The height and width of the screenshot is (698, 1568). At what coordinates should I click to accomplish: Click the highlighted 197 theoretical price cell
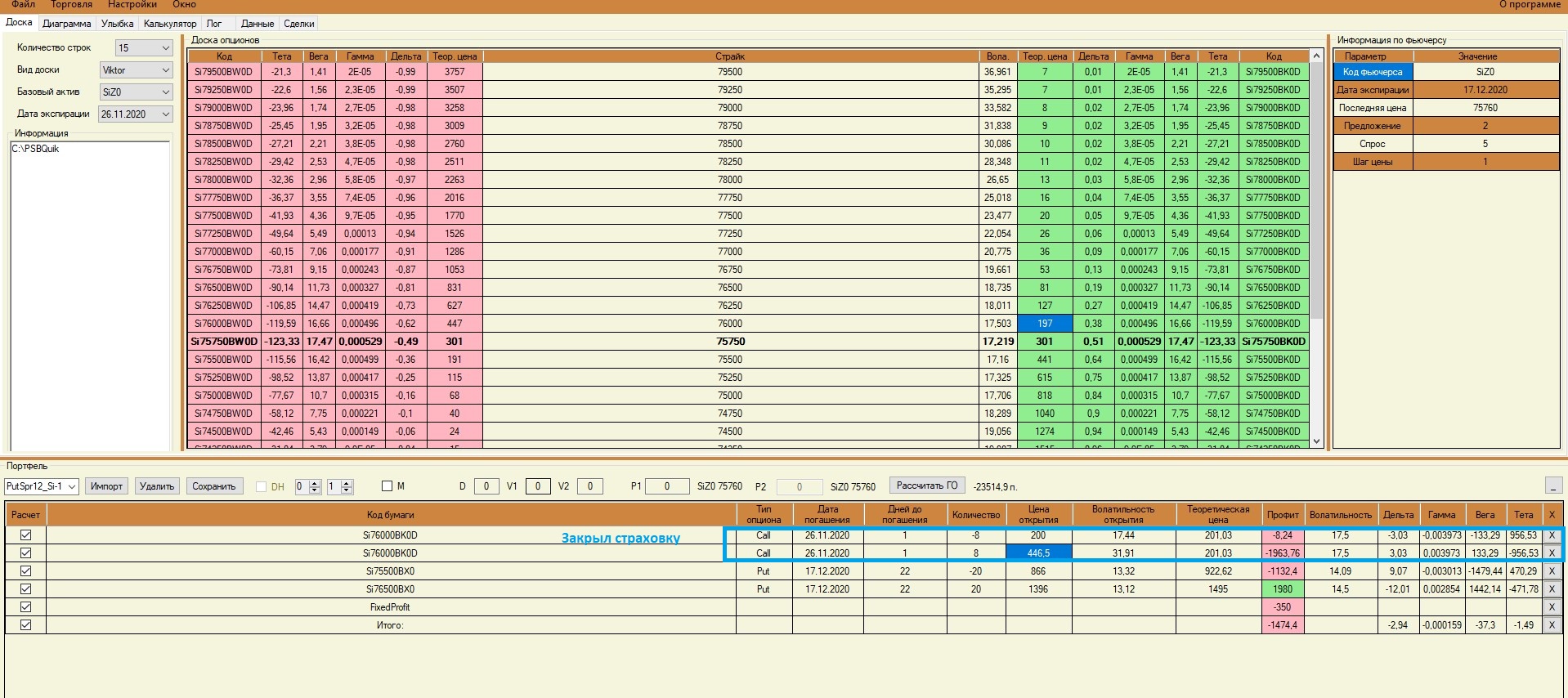pyautogui.click(x=1045, y=324)
